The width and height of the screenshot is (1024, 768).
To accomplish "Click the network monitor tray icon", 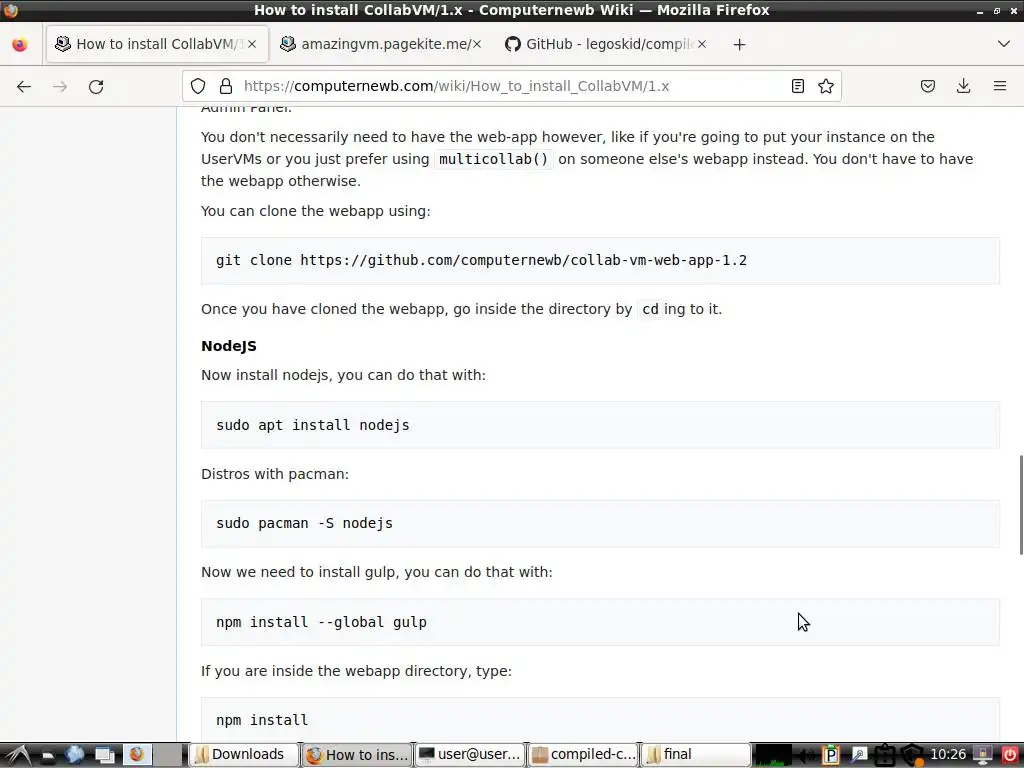I will pos(984,755).
